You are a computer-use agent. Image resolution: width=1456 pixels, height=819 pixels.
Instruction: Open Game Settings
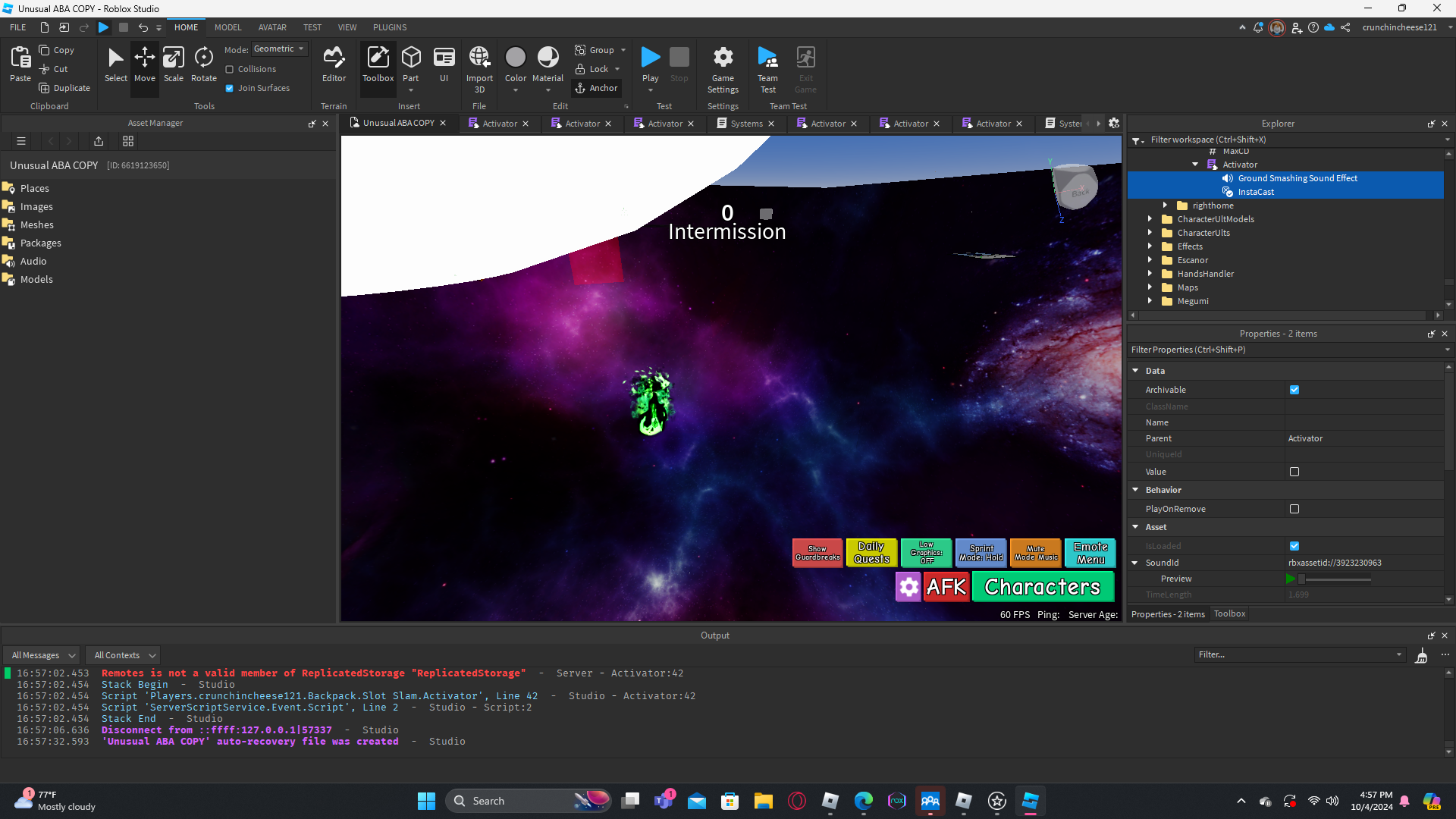pos(723,69)
